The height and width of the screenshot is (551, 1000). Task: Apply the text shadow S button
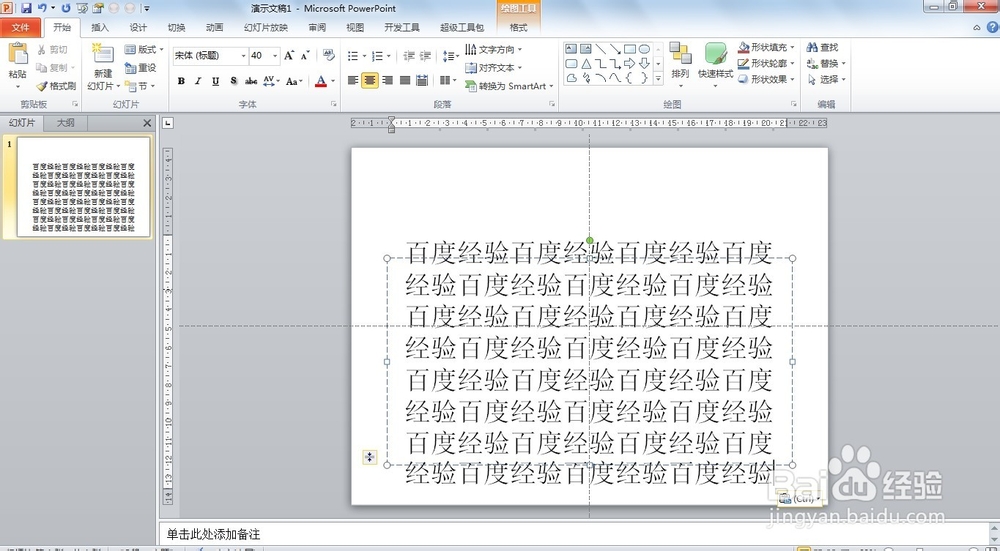pyautogui.click(x=233, y=81)
